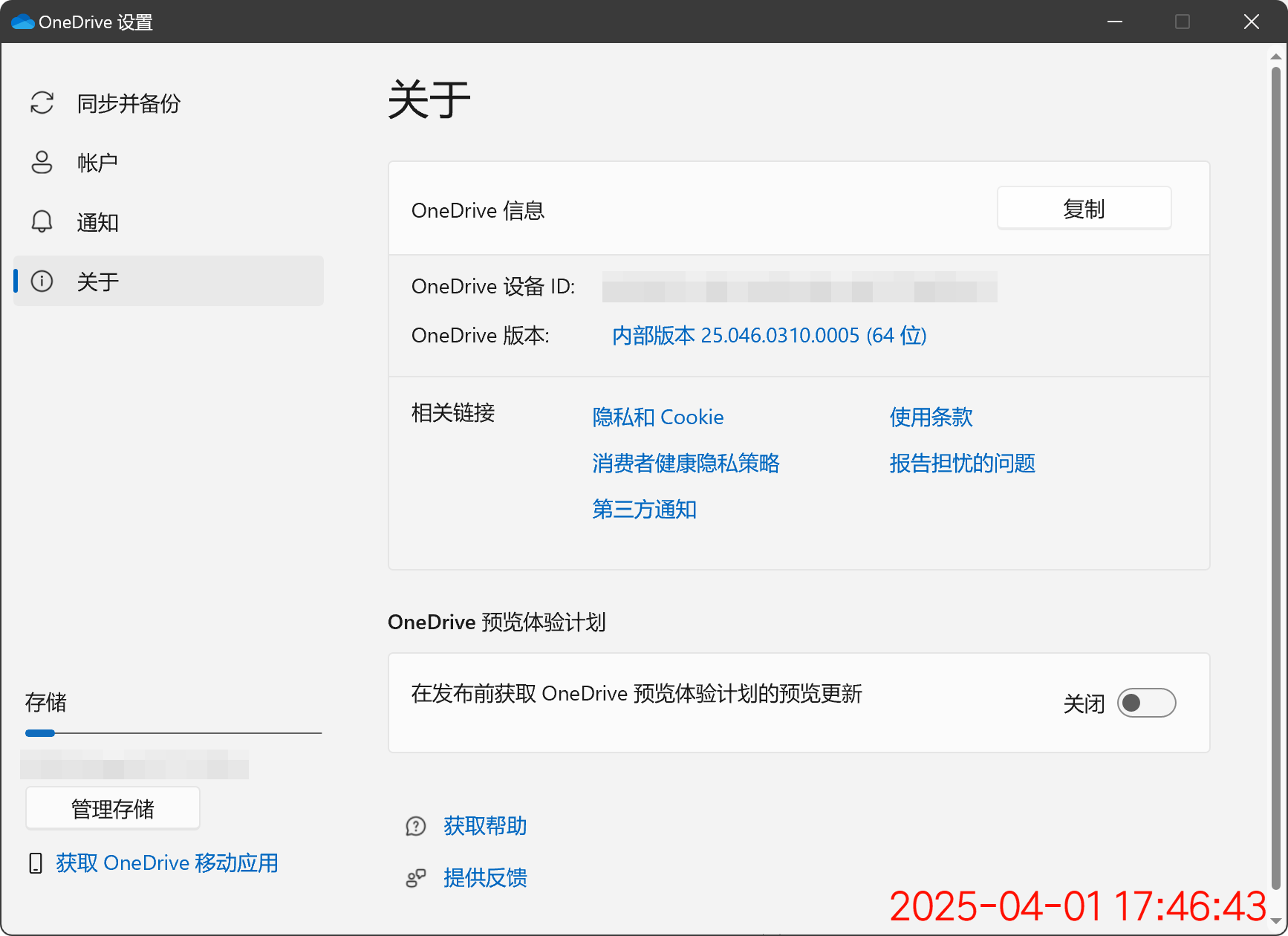Click the feedback people icon
This screenshot has width=1288, height=936.
pyautogui.click(x=416, y=878)
